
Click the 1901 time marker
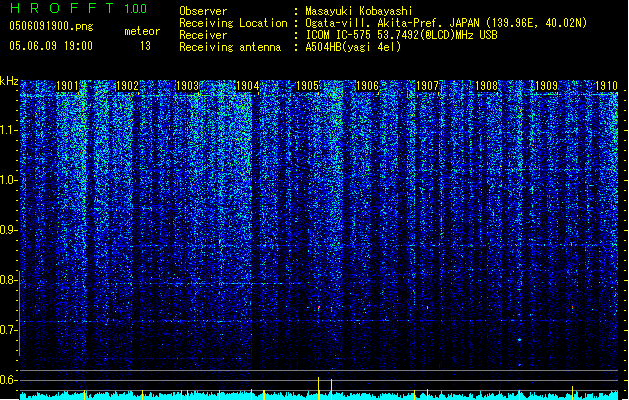67,86
